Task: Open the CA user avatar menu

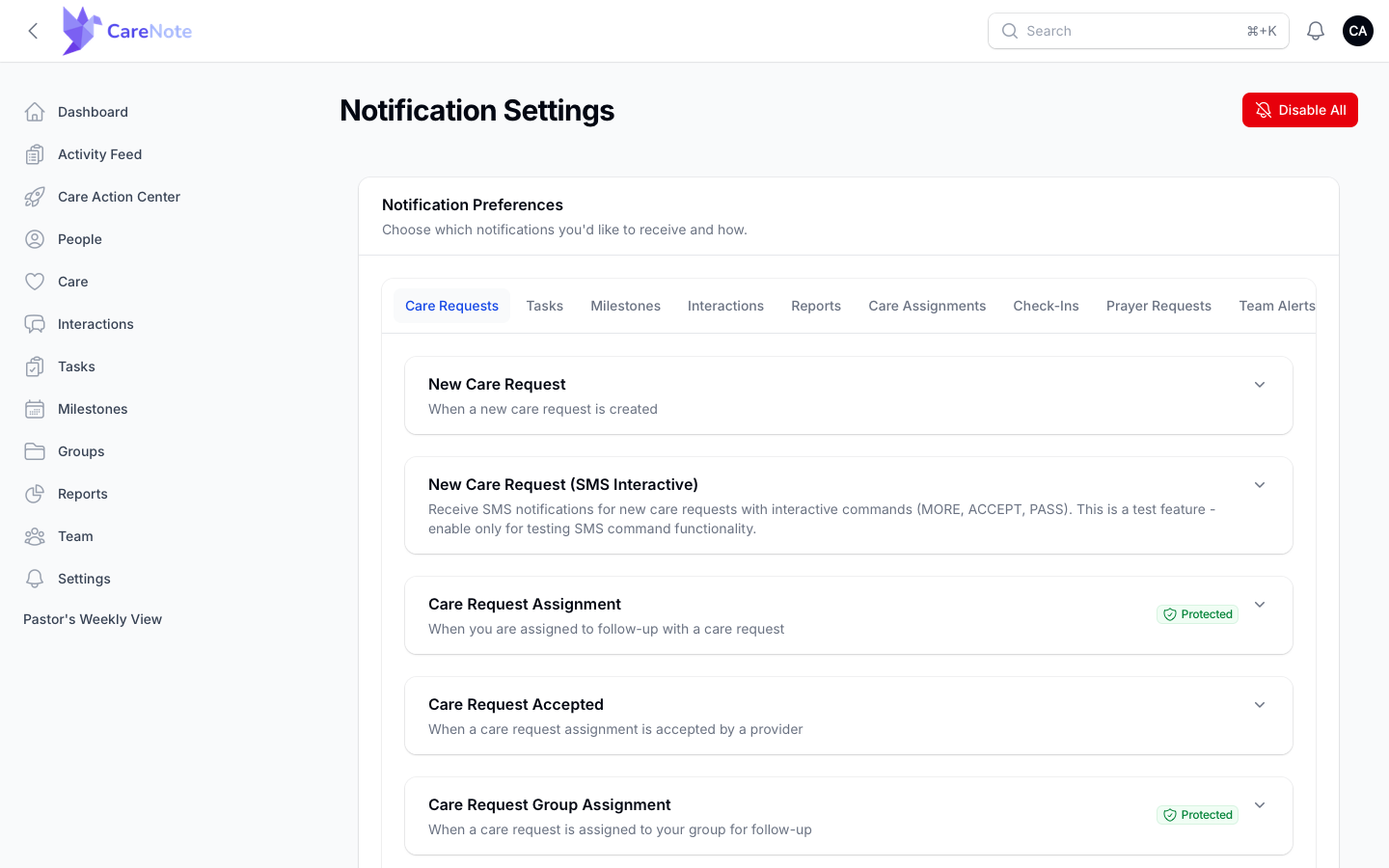Action: click(x=1358, y=31)
